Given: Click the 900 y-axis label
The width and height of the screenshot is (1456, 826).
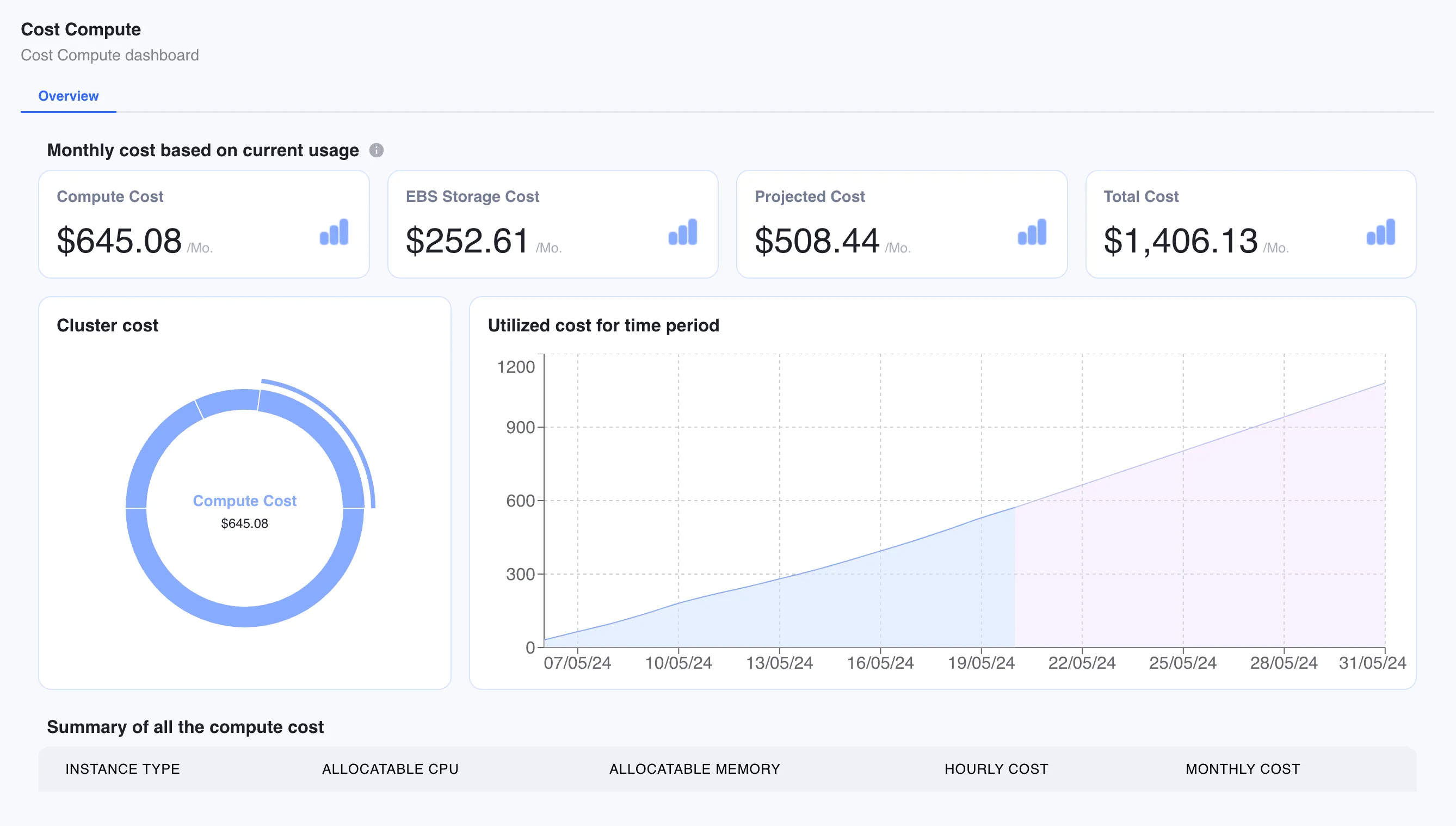Looking at the screenshot, I should pos(521,427).
